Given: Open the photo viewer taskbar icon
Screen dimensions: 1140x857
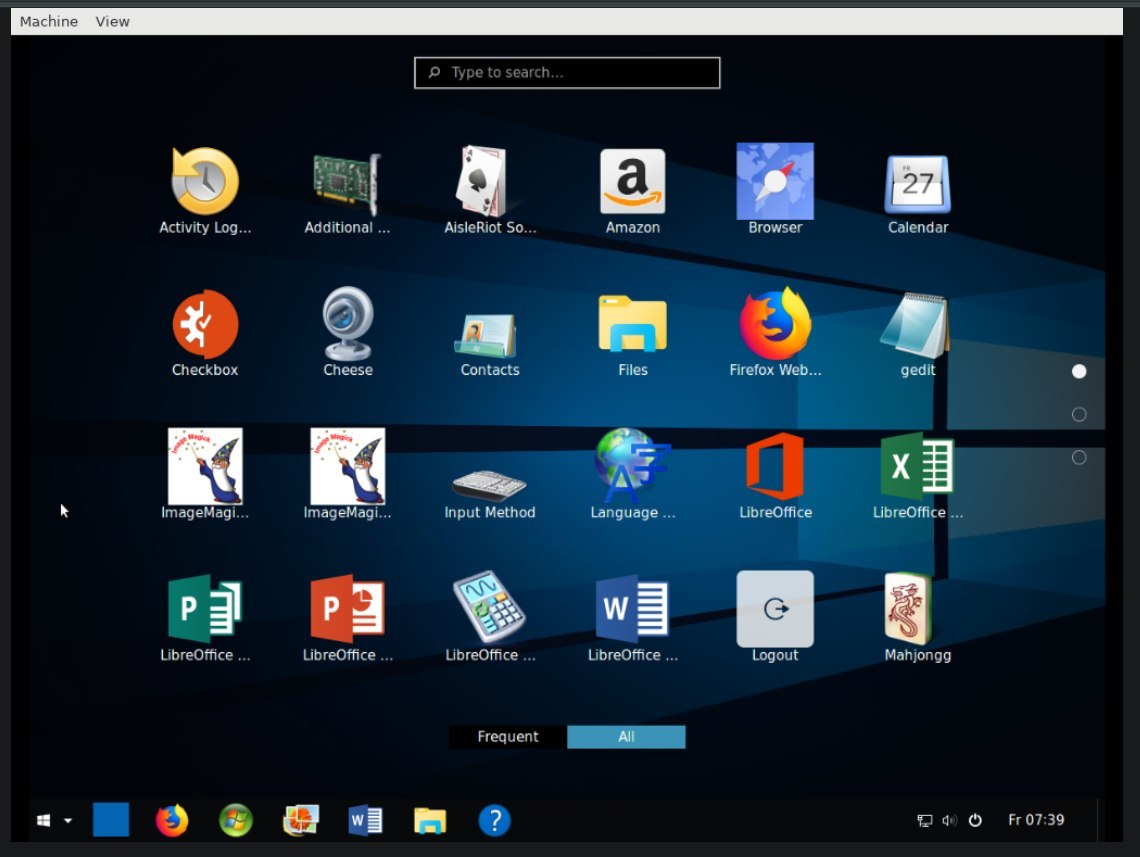Looking at the screenshot, I should pos(300,821).
